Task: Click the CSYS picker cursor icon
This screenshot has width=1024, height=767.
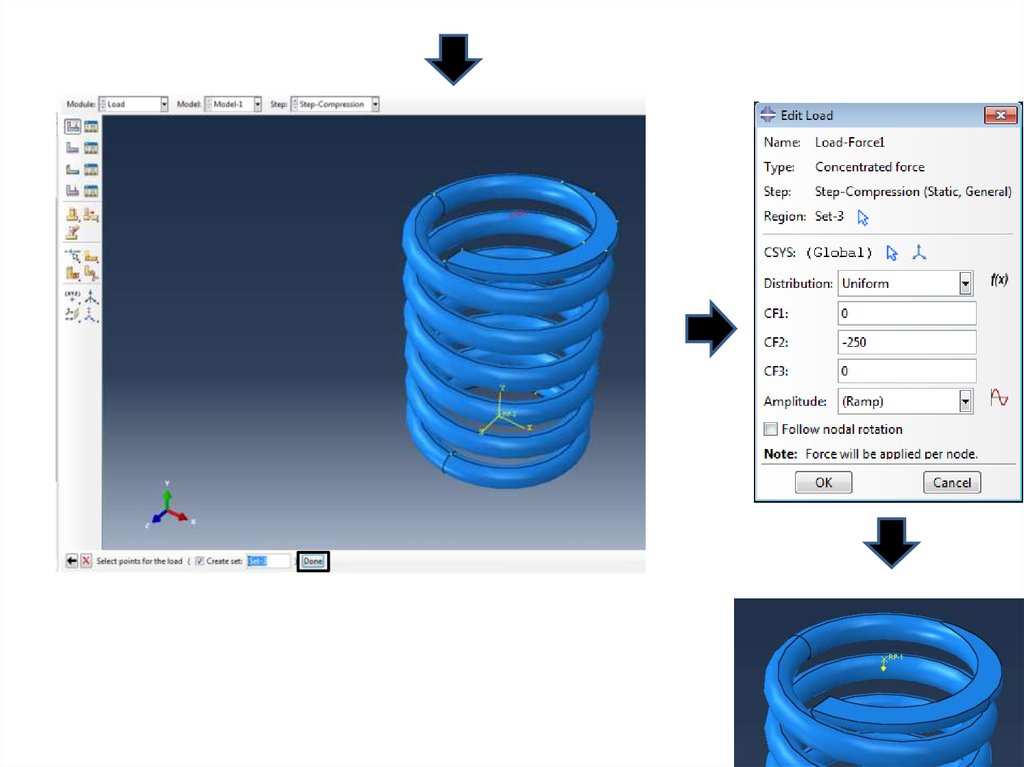Action: (892, 253)
